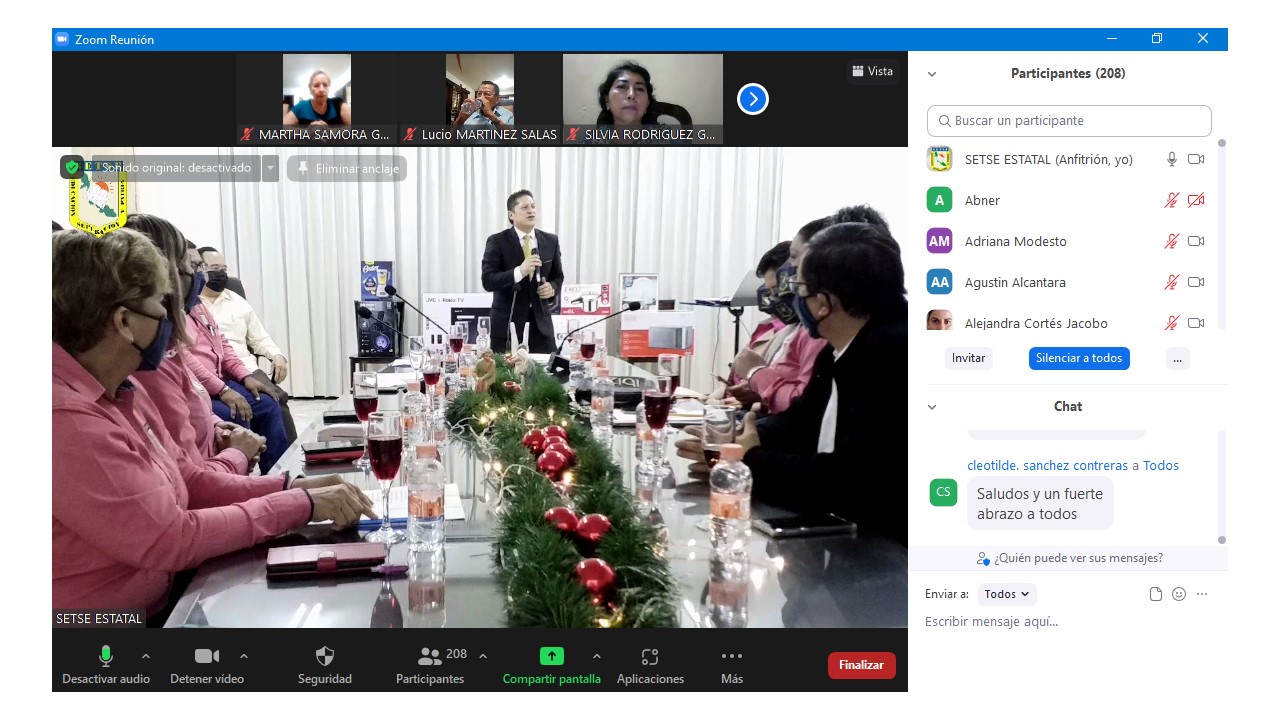Image resolution: width=1280 pixels, height=720 pixels.
Task: Remove pin with Eliminar anclaje
Action: coord(347,168)
